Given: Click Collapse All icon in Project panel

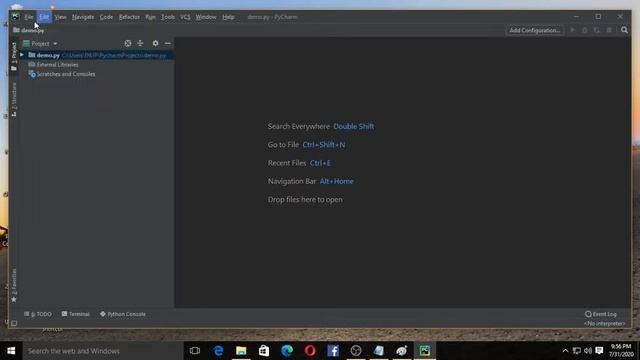Looking at the screenshot, I should 140,43.
